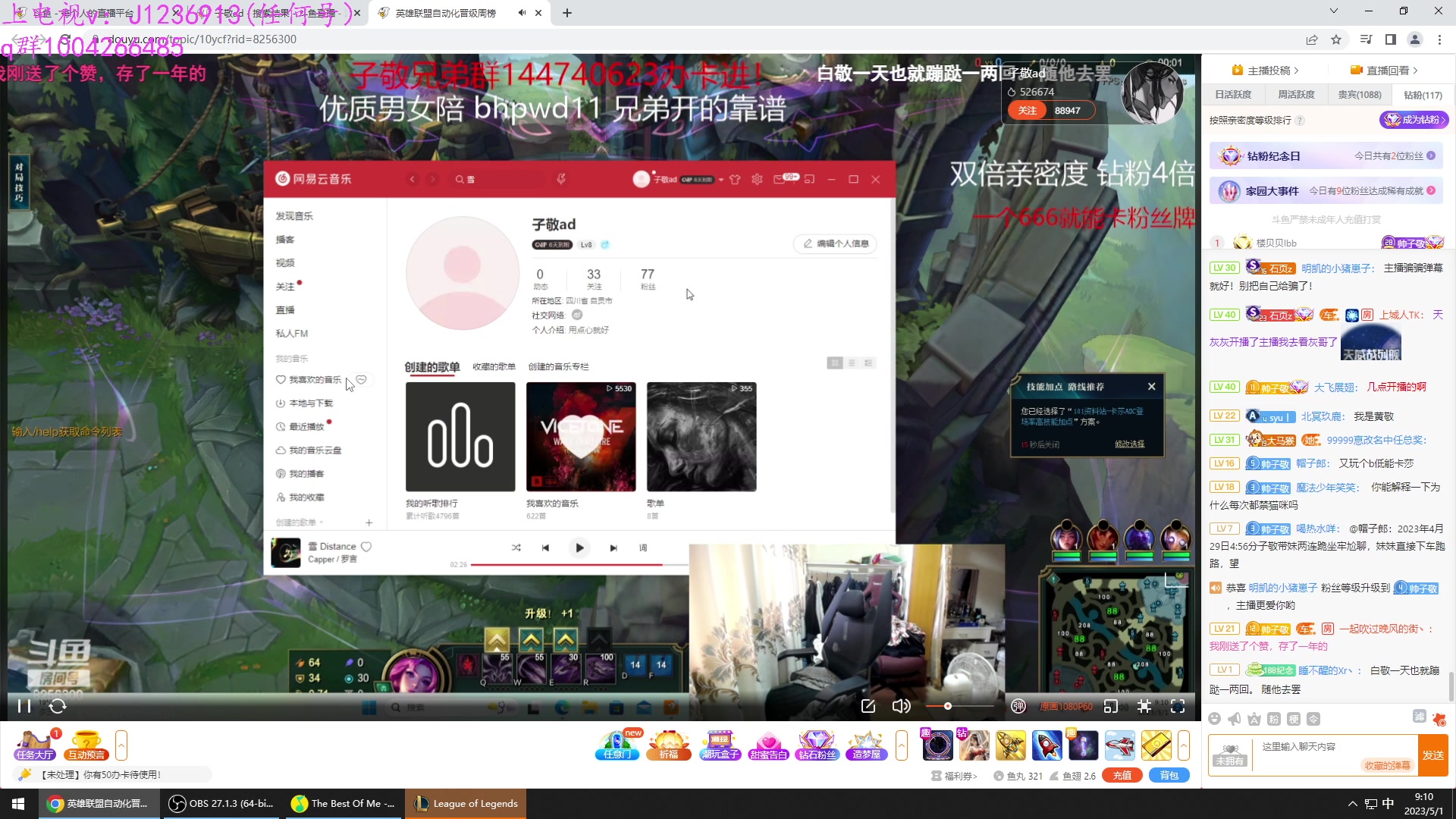Open the 任意门 activity icon
1456x819 pixels.
pos(617,745)
